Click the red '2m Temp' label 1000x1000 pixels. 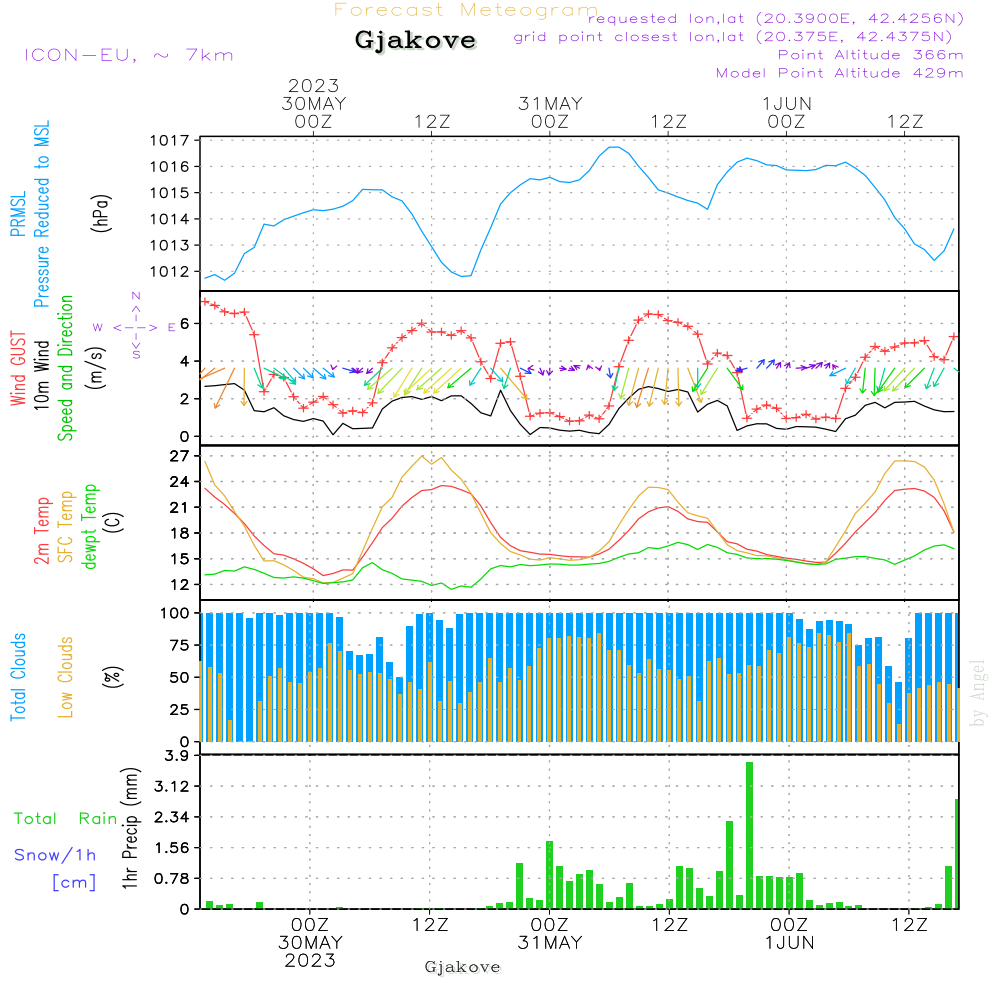pyautogui.click(x=41, y=531)
